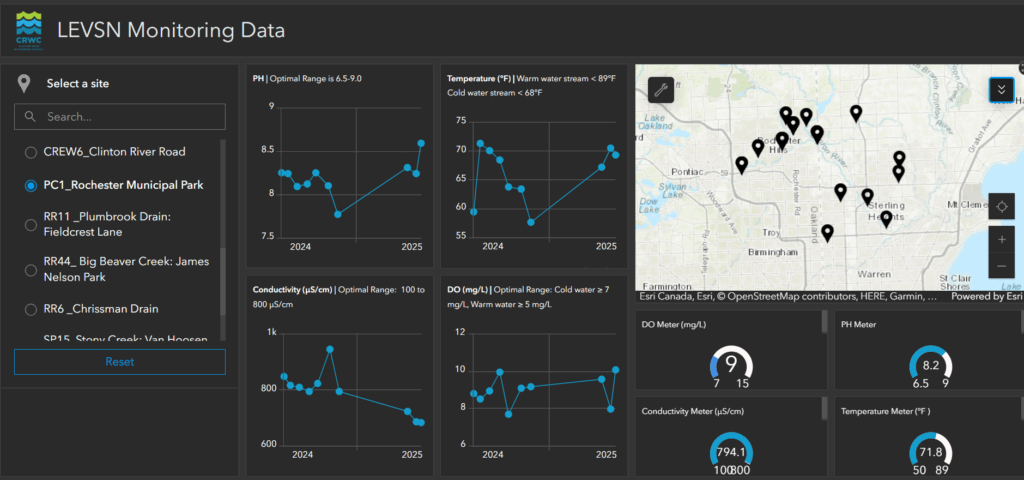1024x480 pixels.
Task: Click Conductivity Meter (µS/cm) panel title
Action: click(693, 411)
